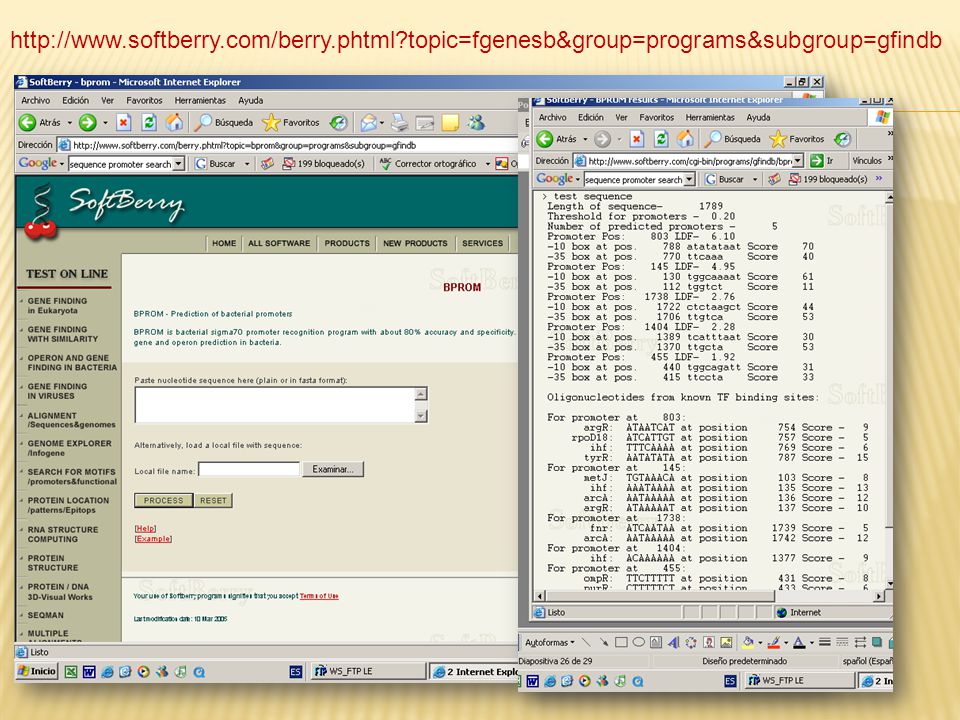Click the Atrás back arrow in the bprom window
Viewport: 960px width, 720px height.
click(28, 122)
